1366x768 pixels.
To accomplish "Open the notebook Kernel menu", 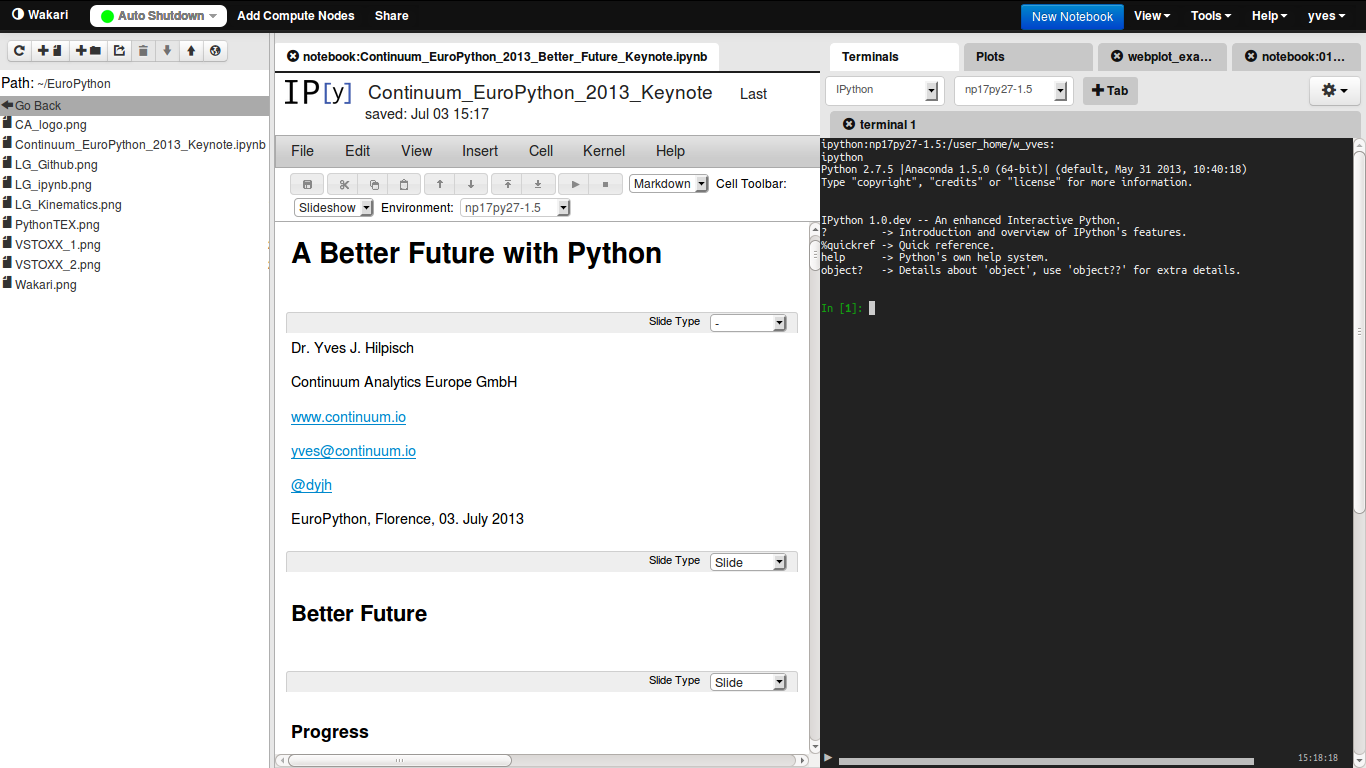I will click(x=604, y=151).
